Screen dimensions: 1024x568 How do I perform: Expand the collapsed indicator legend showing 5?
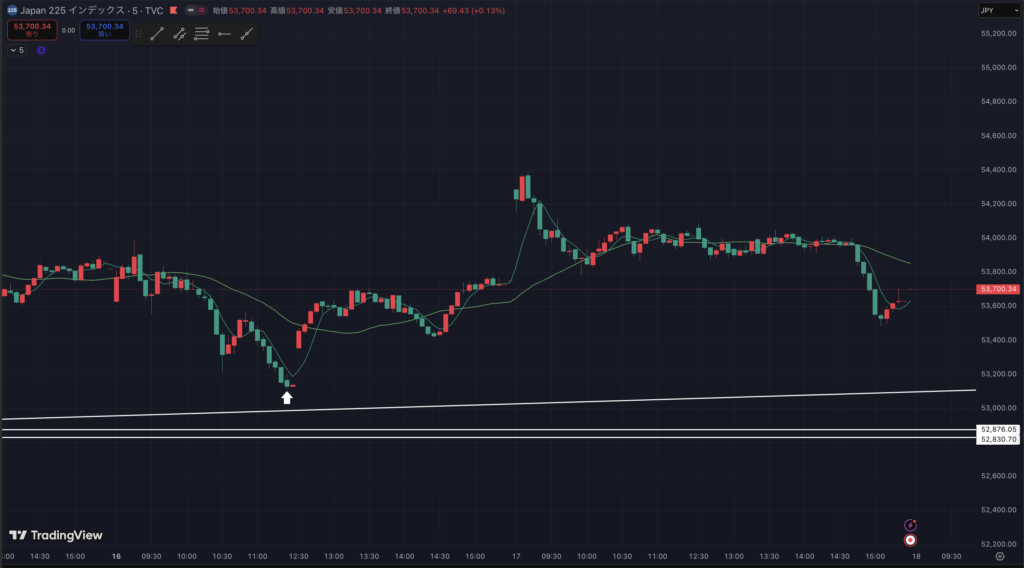point(17,50)
